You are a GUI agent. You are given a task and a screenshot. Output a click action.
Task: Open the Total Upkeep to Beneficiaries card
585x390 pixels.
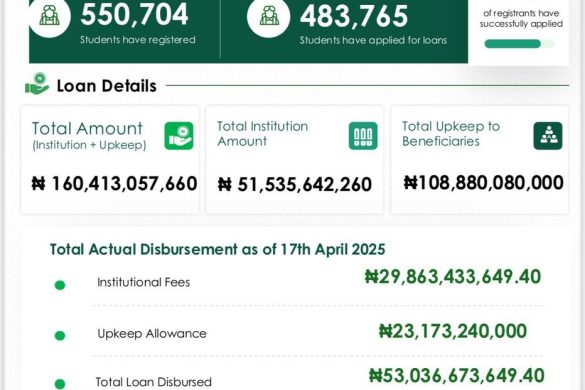point(479,160)
